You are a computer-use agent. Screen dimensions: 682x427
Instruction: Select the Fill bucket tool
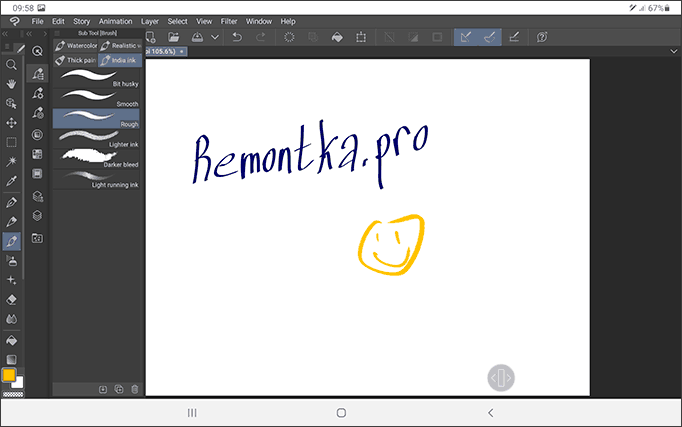click(x=11, y=340)
